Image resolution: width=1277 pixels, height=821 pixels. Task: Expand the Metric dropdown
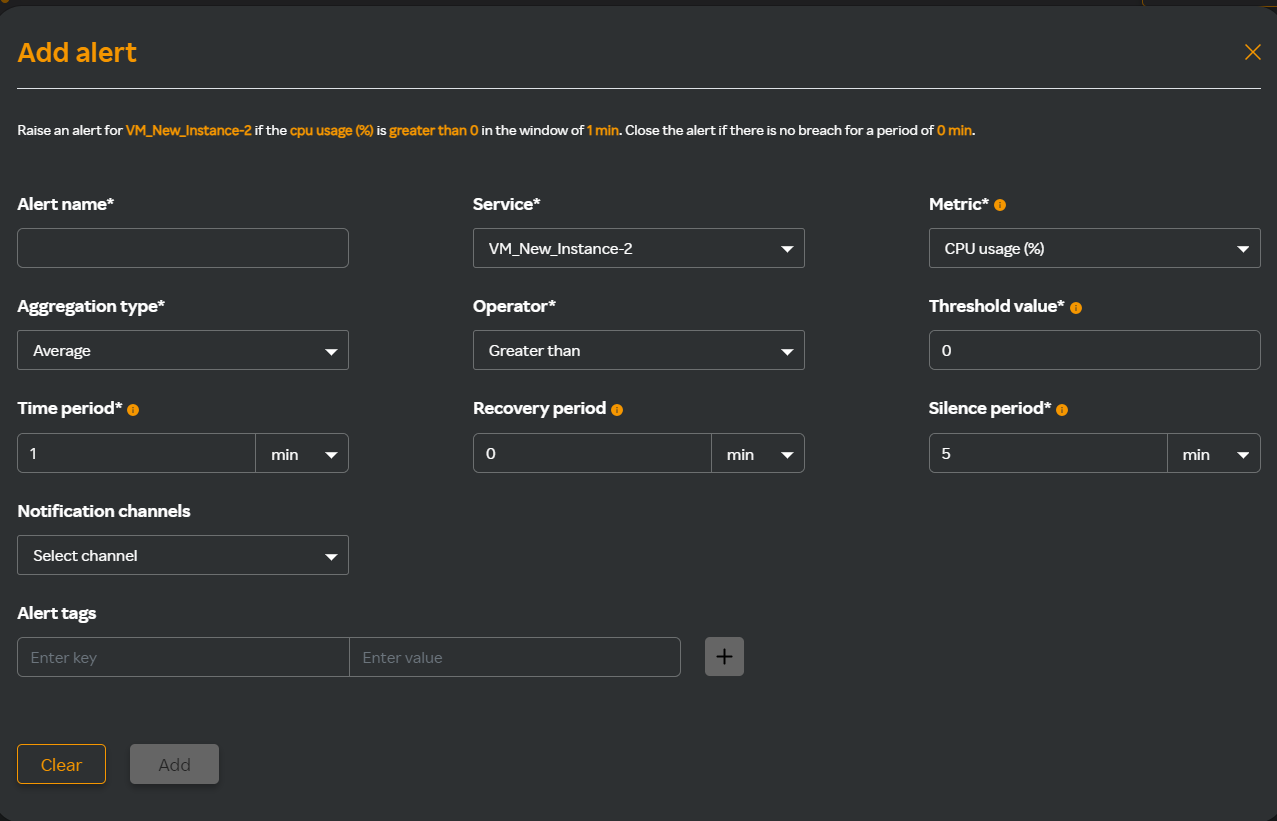tap(1094, 248)
